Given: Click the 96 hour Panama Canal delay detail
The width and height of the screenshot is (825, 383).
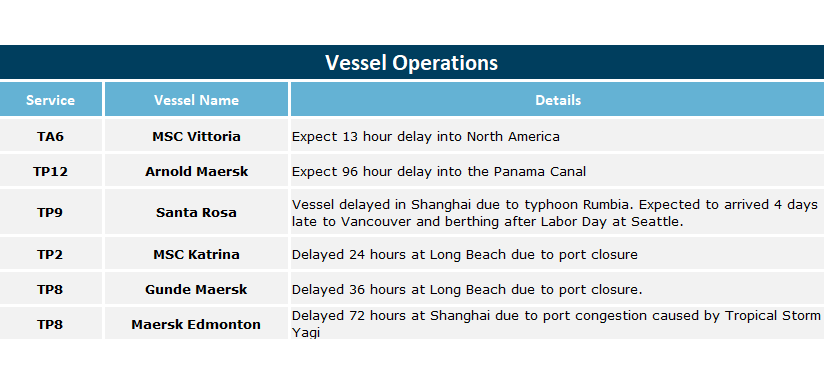Looking at the screenshot, I should (x=439, y=172).
